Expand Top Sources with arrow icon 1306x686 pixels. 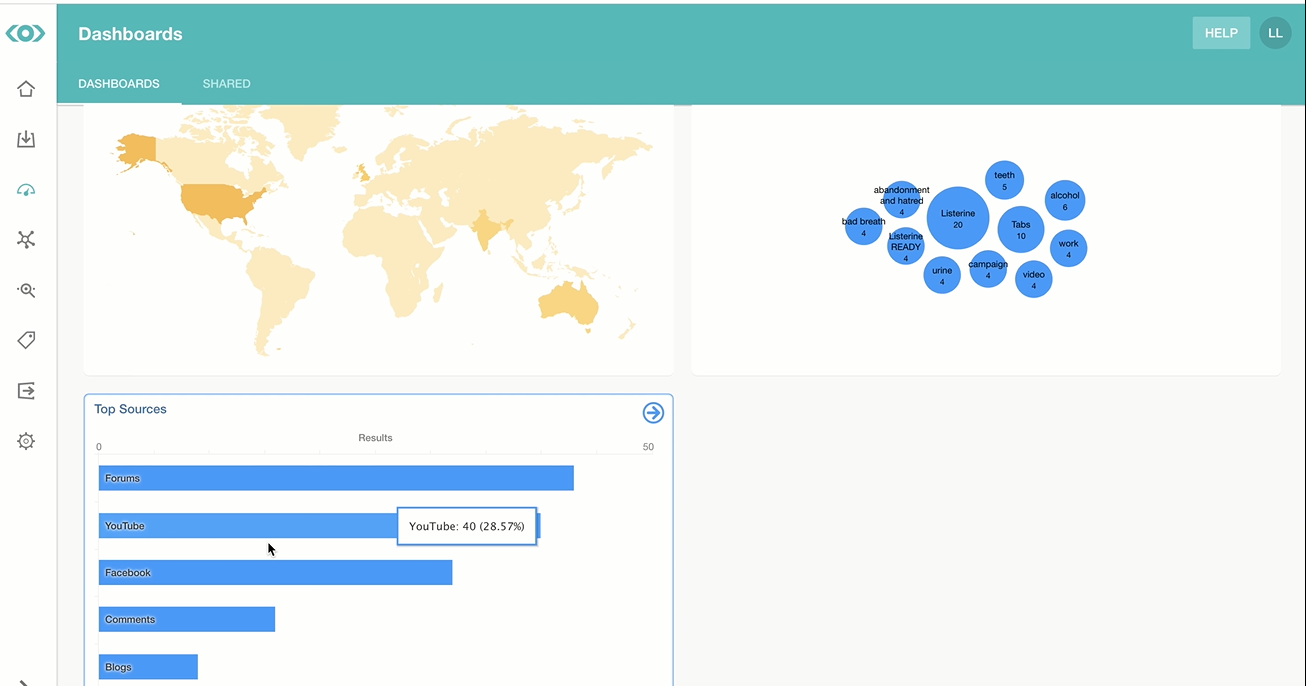point(653,413)
